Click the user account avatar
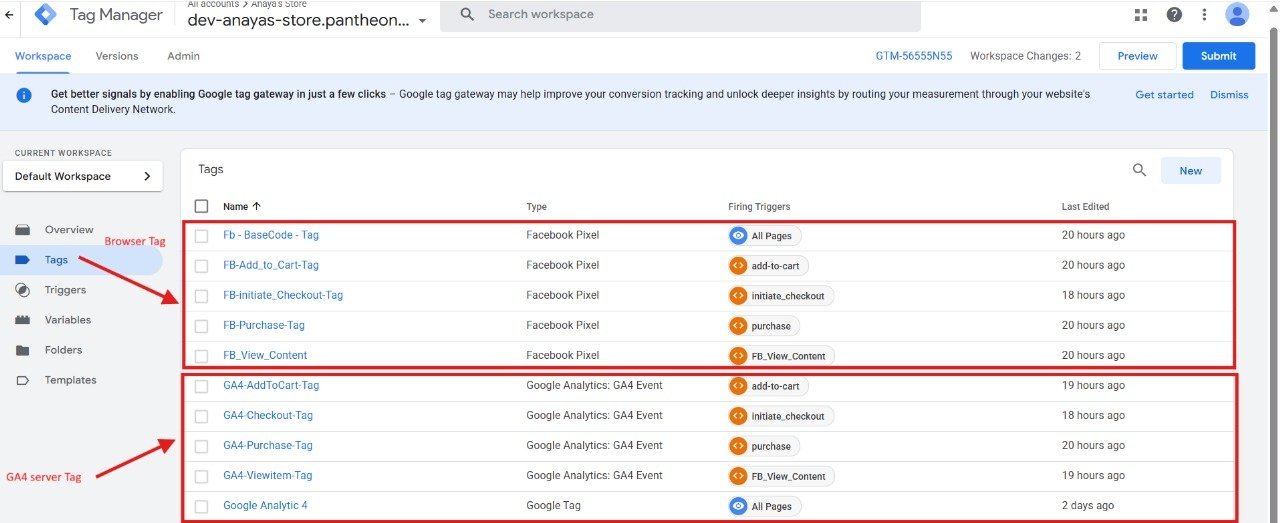 pos(1237,15)
